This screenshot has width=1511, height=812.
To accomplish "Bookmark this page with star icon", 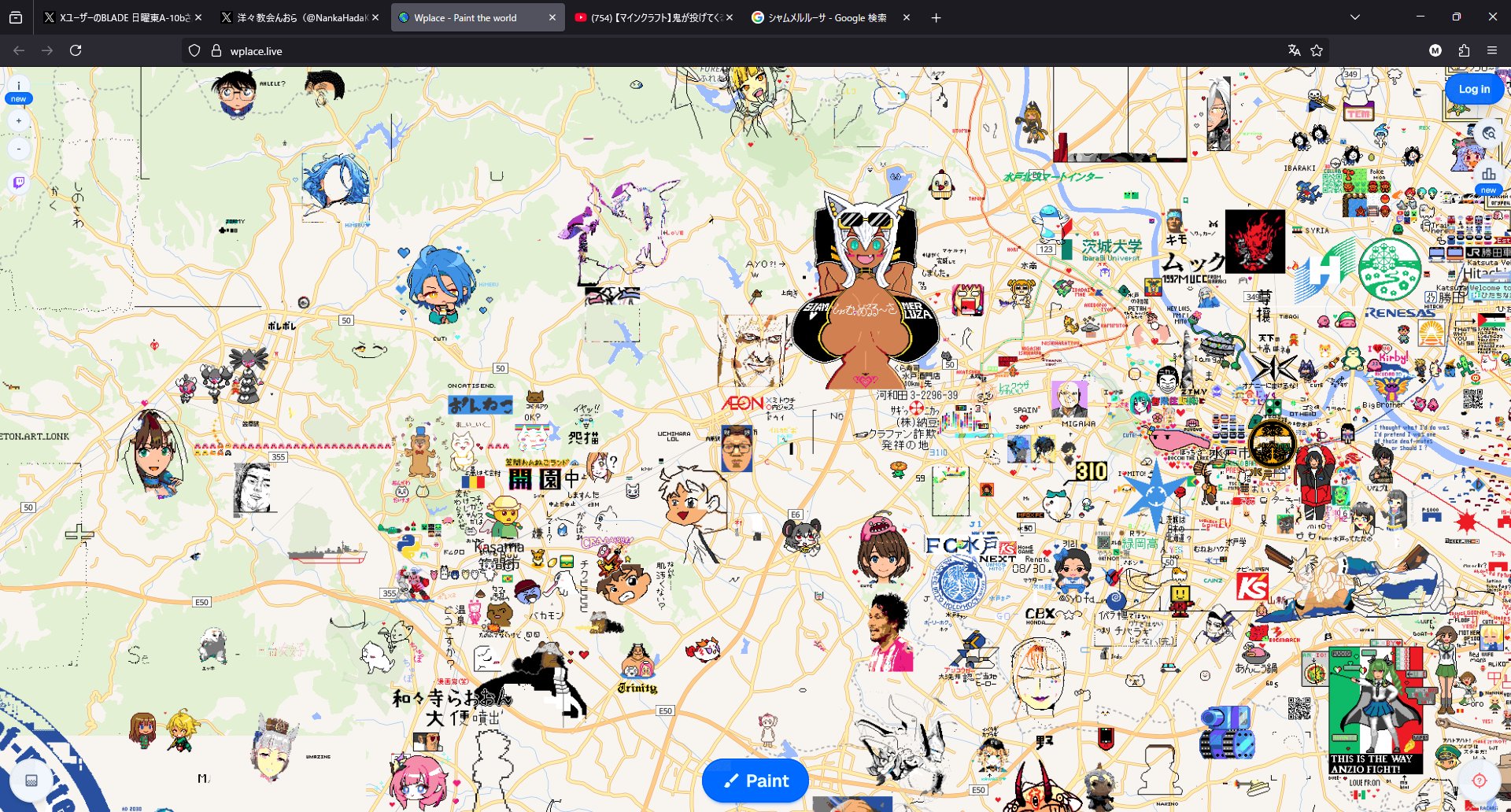I will coord(1317,51).
